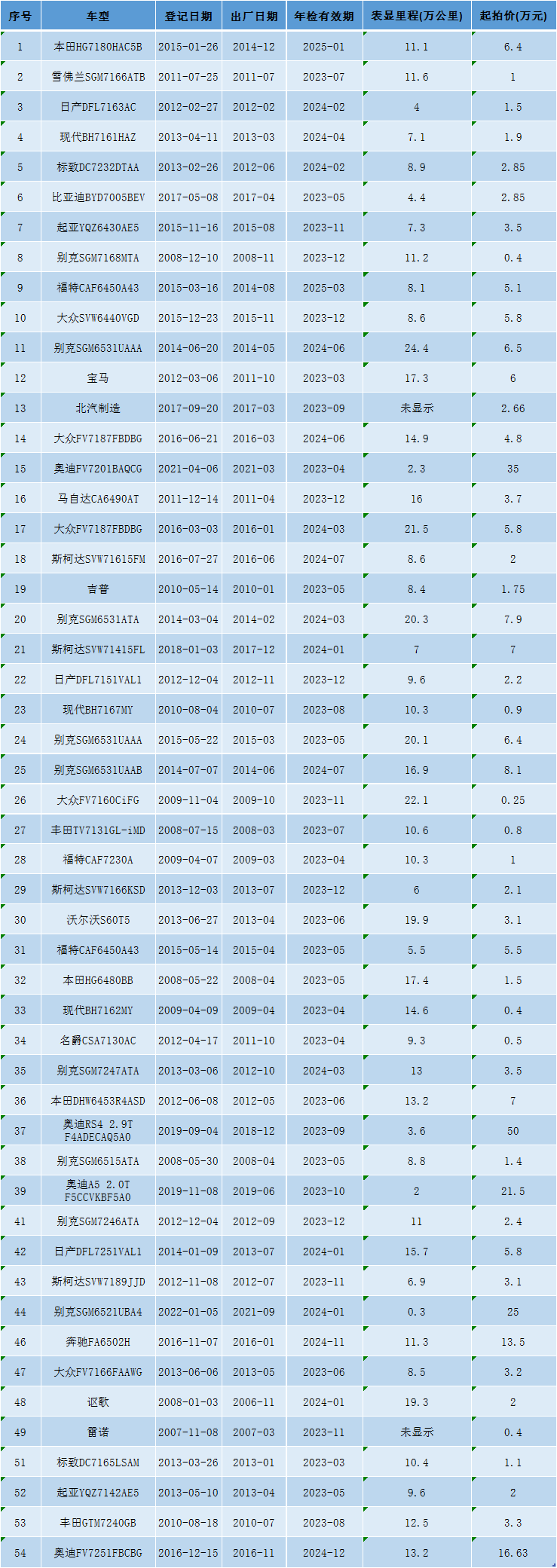Screen dimensions: 557x1568
Task: Click the 车型 column header
Action: coord(98,16)
